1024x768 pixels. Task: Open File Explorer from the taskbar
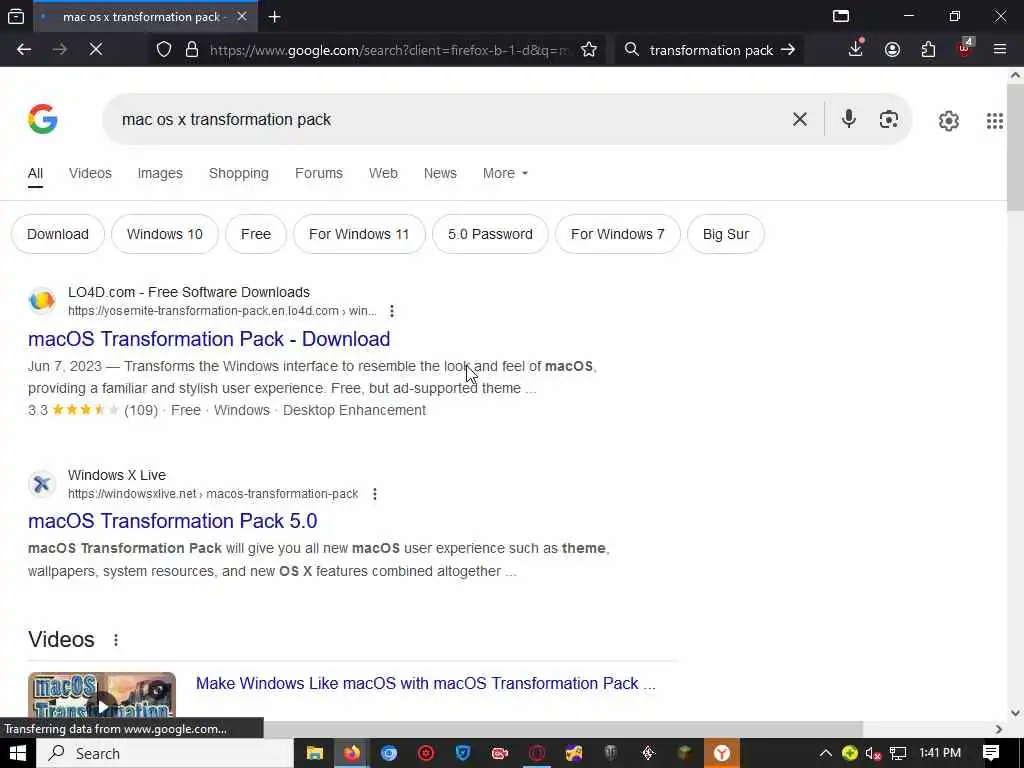pyautogui.click(x=315, y=753)
